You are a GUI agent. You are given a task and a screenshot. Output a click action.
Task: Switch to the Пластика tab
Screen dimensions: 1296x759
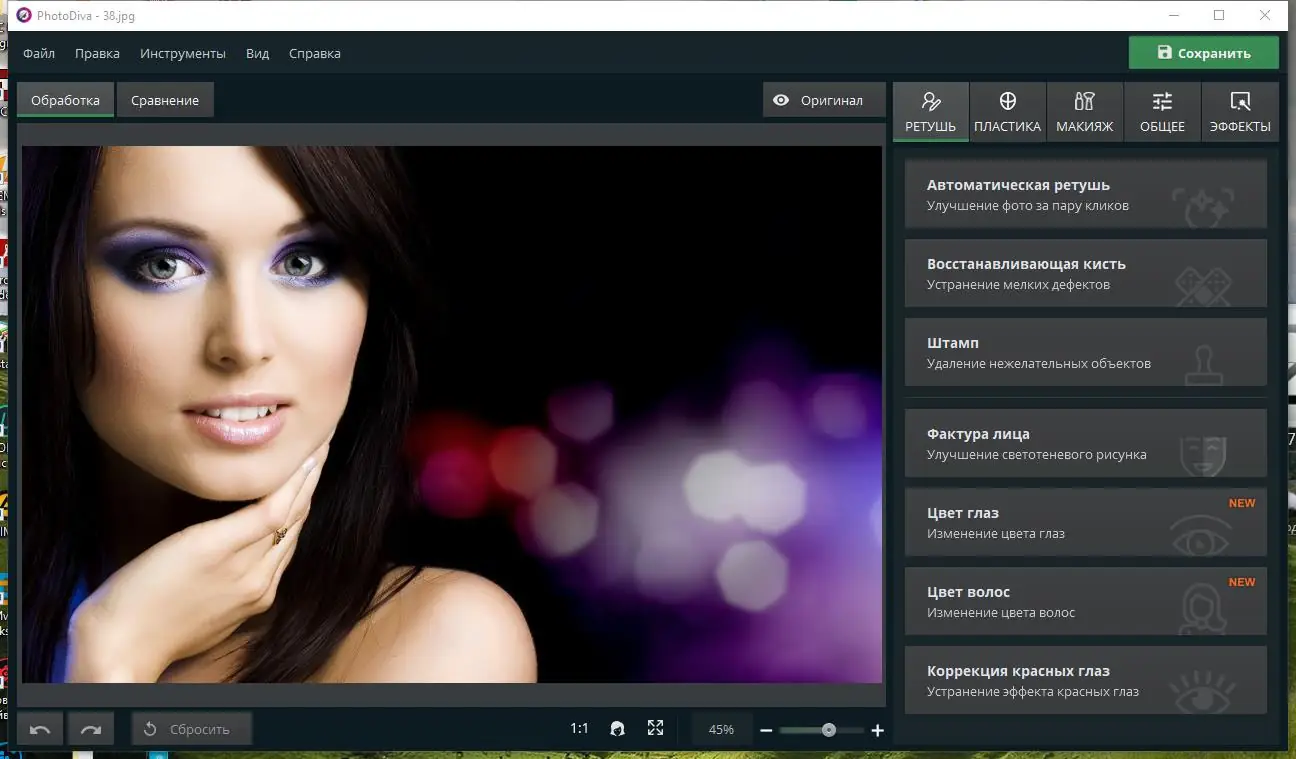click(x=1008, y=111)
